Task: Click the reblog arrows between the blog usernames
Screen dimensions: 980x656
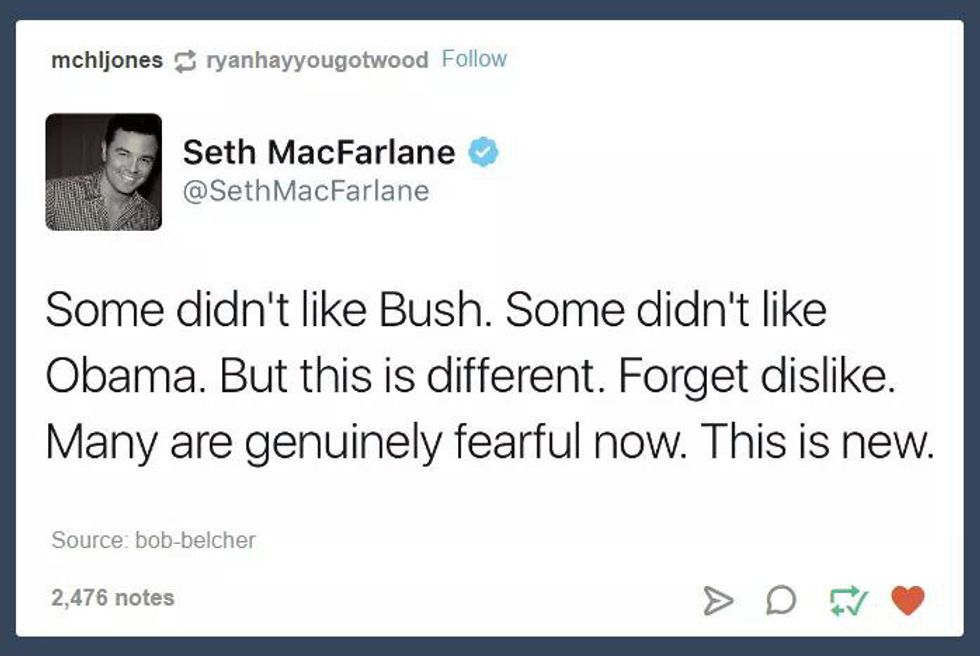Action: pos(183,60)
